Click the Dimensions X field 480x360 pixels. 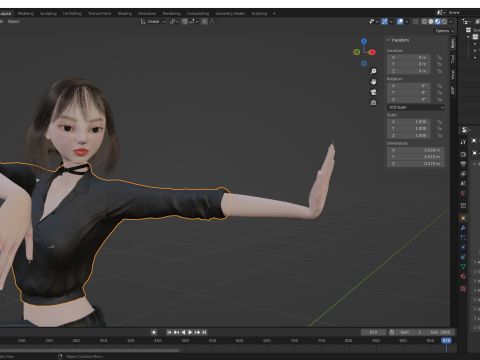click(x=416, y=150)
